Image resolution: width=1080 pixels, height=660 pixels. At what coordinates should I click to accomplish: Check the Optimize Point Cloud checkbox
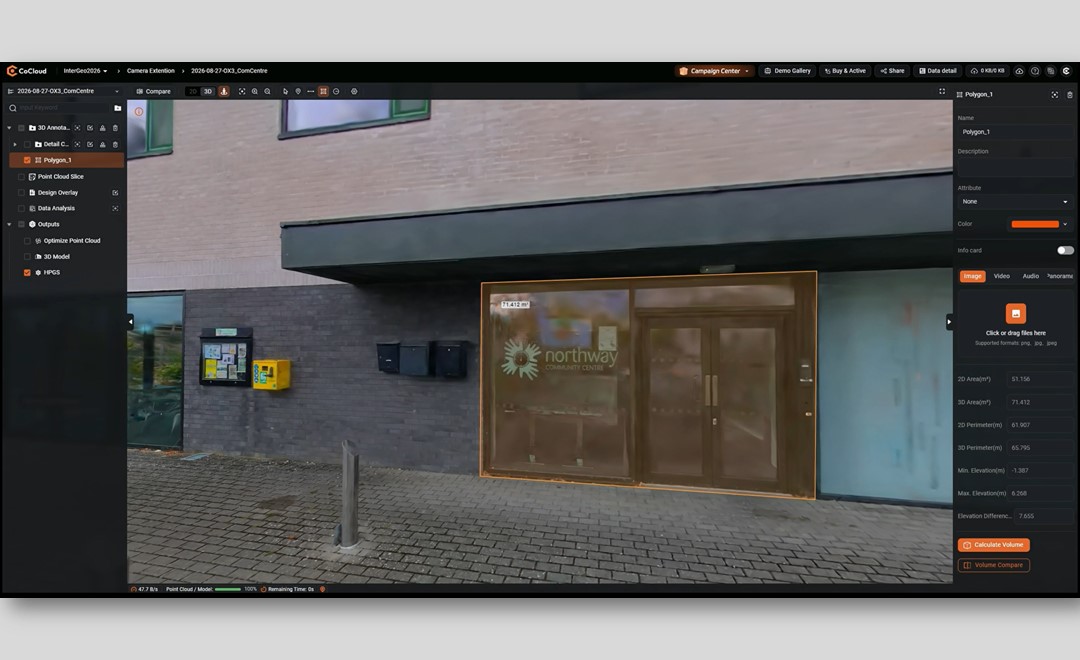(x=27, y=240)
